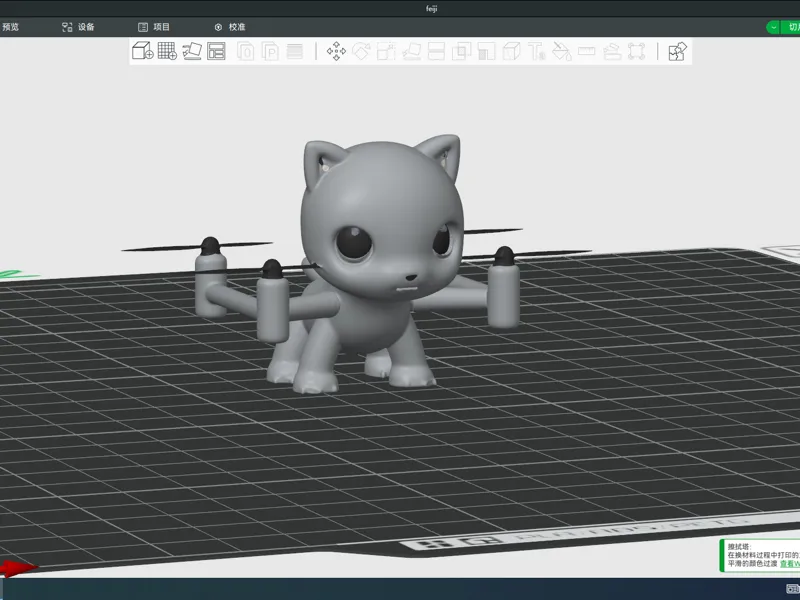The height and width of the screenshot is (600, 800).
Task: Select the auto-orient toolbar icon
Action: (192, 51)
